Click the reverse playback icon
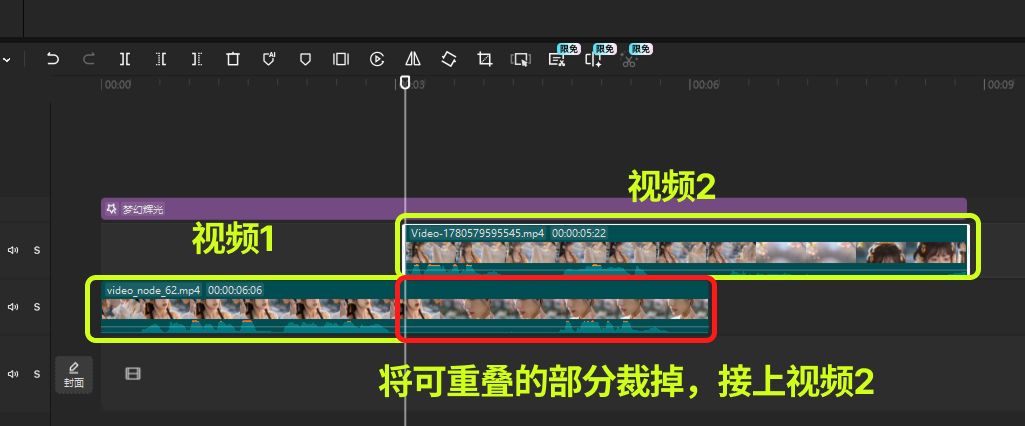Screen dimensions: 1025x426 tap(377, 59)
